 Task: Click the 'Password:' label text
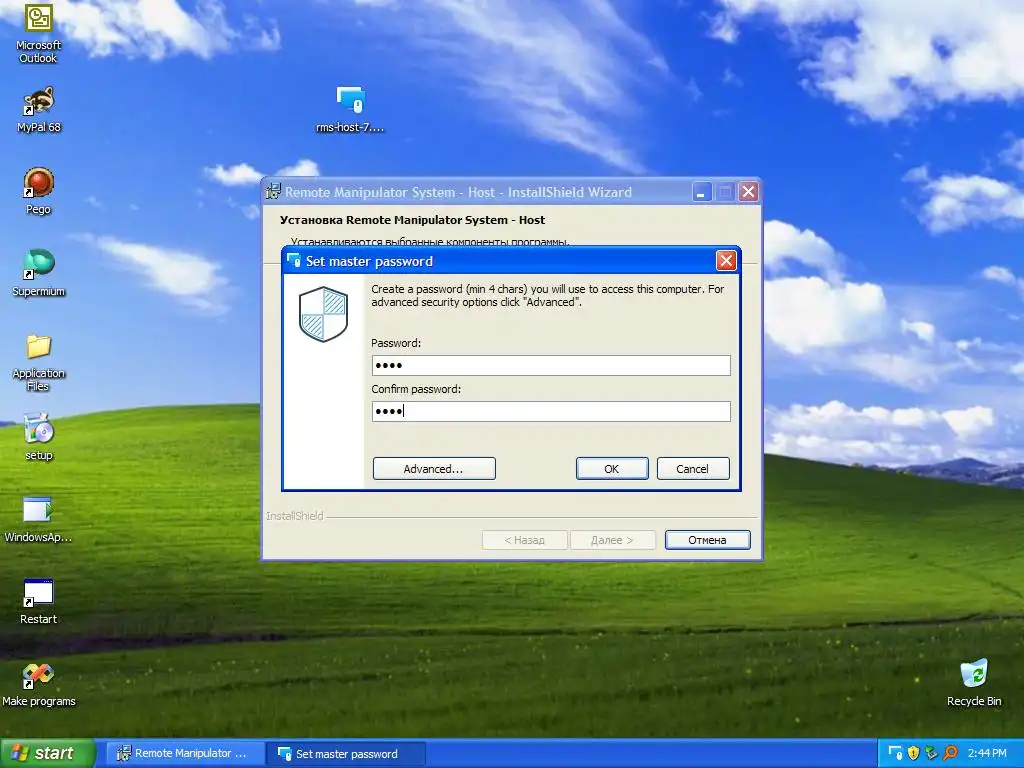(x=396, y=343)
